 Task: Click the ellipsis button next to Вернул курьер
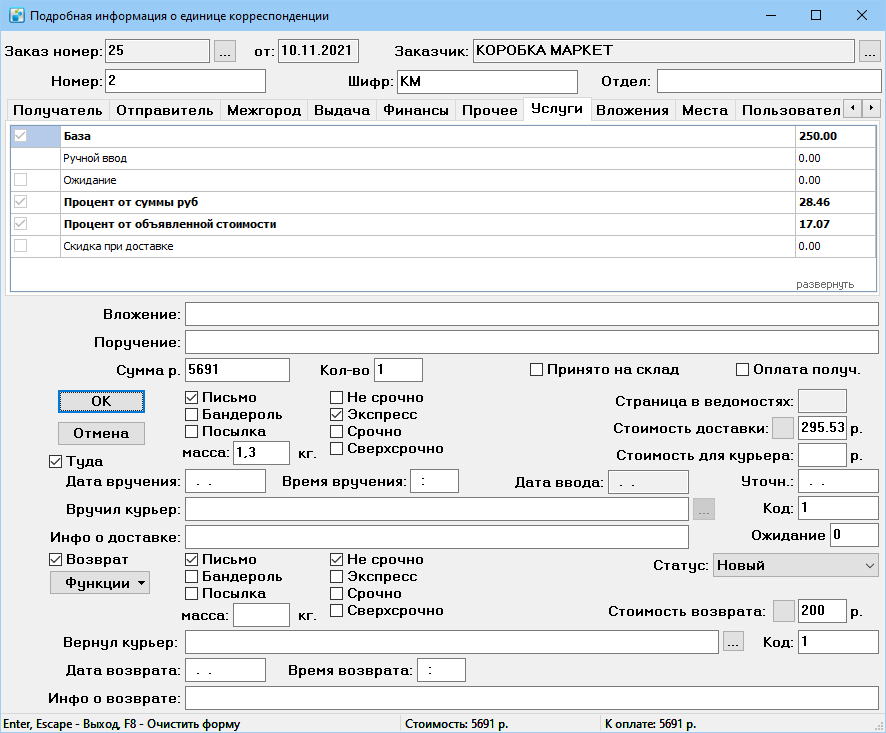point(733,642)
